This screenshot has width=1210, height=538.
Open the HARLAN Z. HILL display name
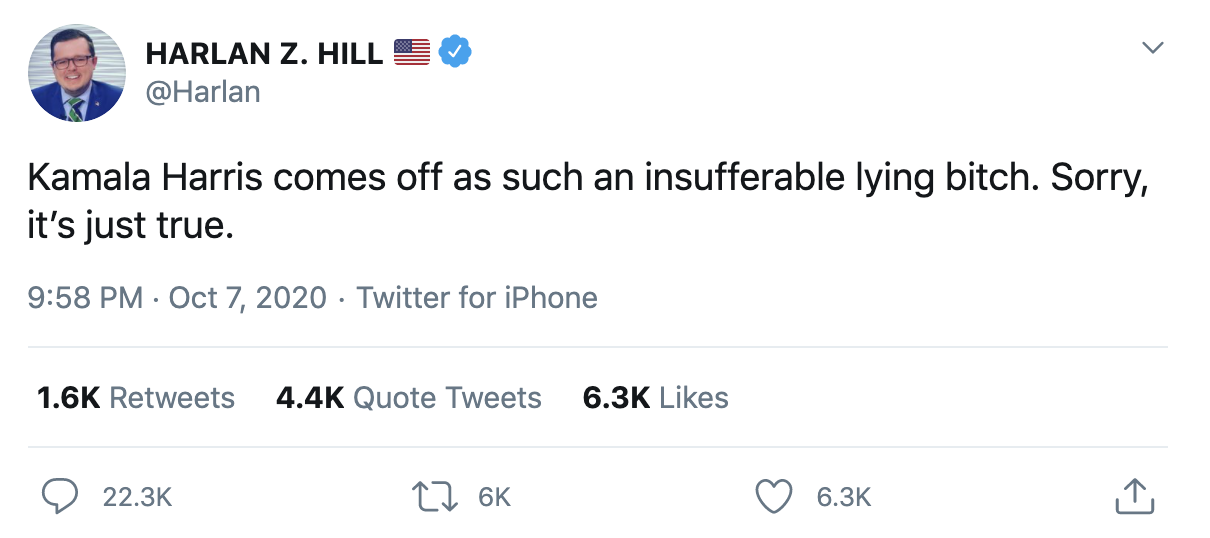click(264, 53)
